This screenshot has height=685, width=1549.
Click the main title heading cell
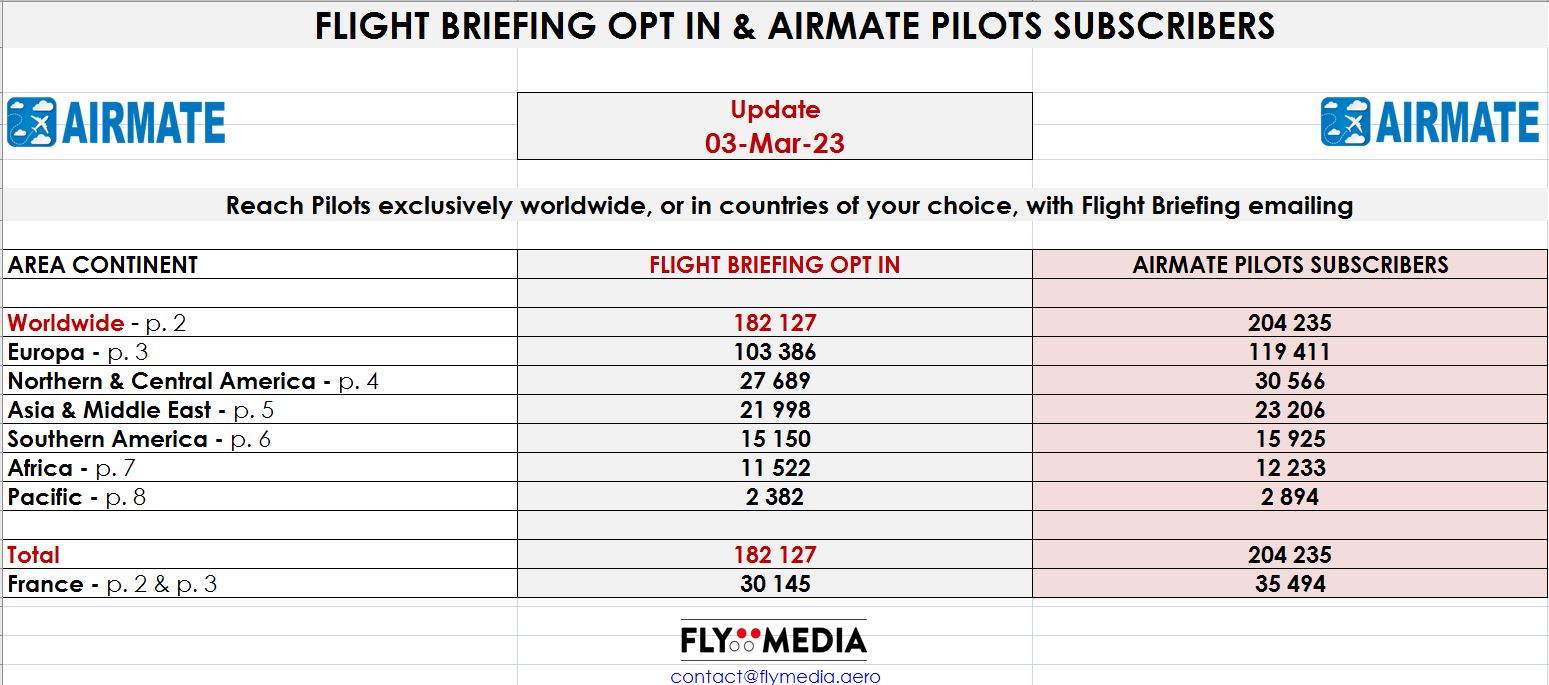(775, 25)
